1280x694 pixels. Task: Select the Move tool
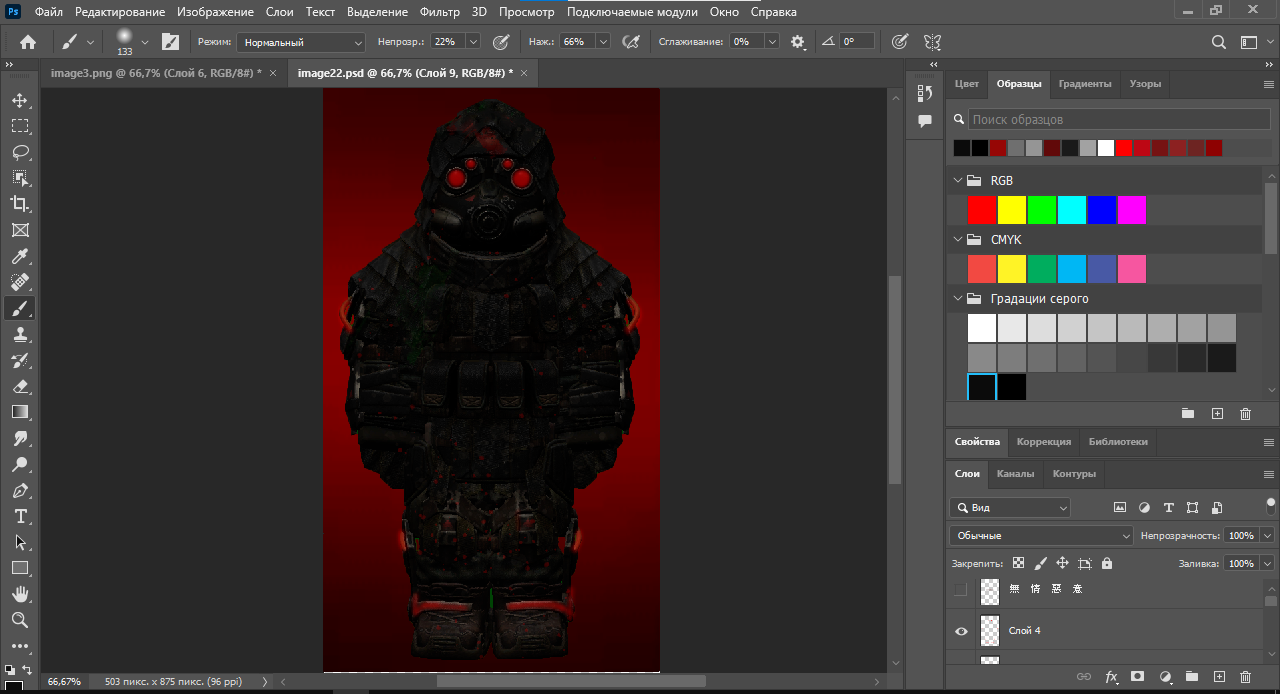(19, 100)
